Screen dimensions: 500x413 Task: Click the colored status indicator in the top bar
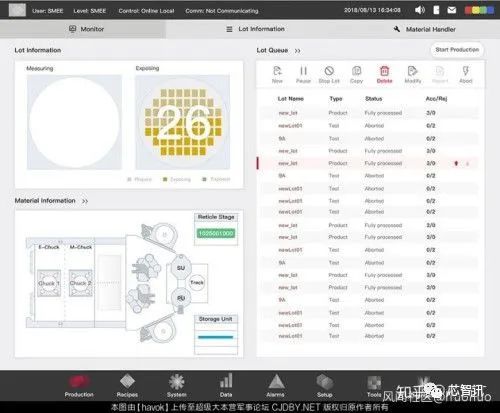pos(479,10)
